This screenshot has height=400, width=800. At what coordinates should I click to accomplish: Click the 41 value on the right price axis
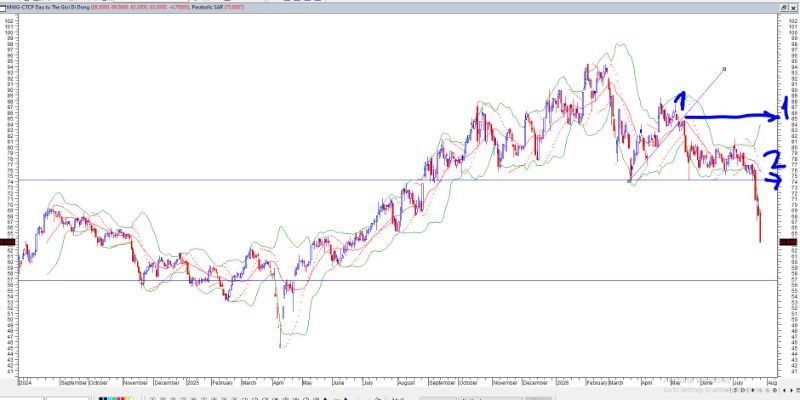pos(792,371)
